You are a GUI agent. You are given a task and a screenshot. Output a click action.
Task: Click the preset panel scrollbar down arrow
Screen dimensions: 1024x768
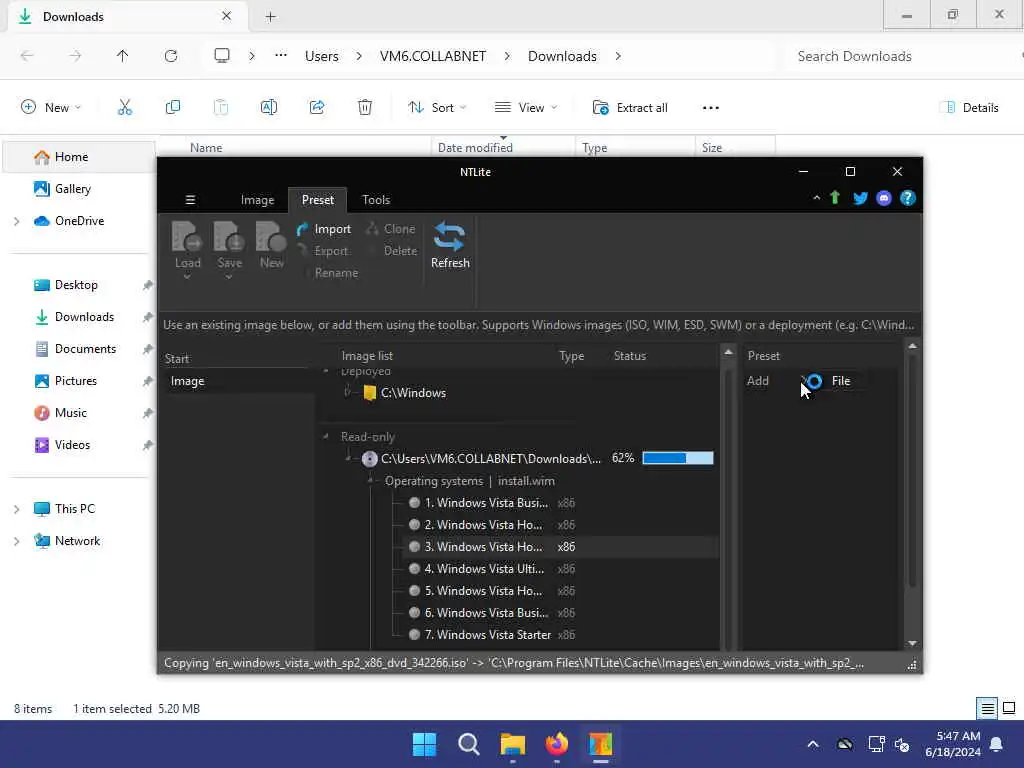coord(912,643)
